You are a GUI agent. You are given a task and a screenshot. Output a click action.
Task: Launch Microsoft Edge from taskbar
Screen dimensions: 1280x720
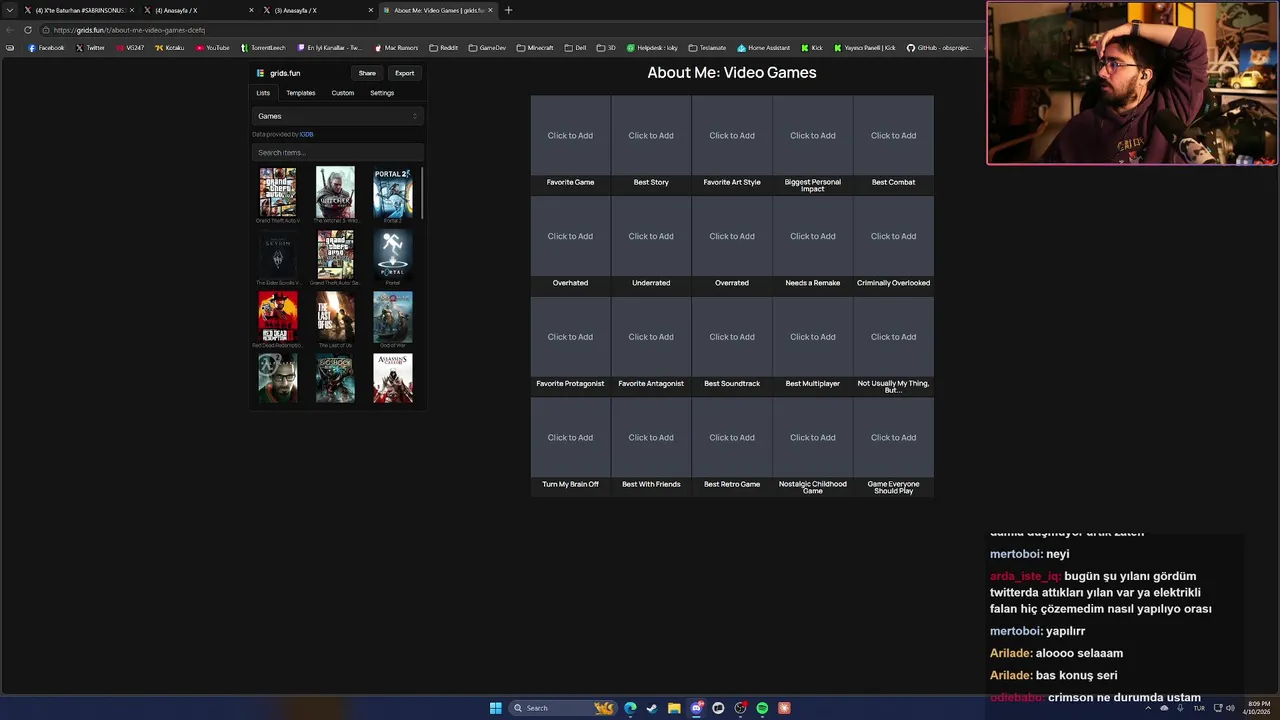tap(630, 708)
